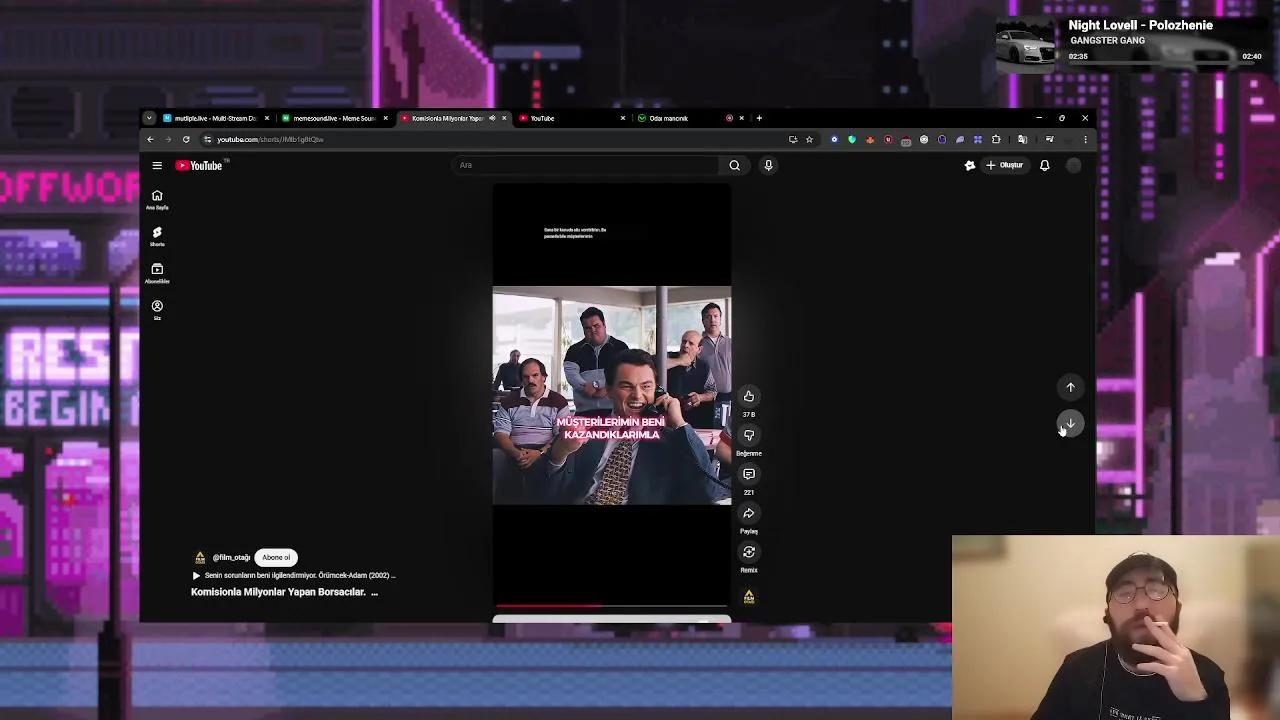Screen dimensions: 1280x720
Task: Open Shorts in the sidebar
Action: tap(157, 237)
